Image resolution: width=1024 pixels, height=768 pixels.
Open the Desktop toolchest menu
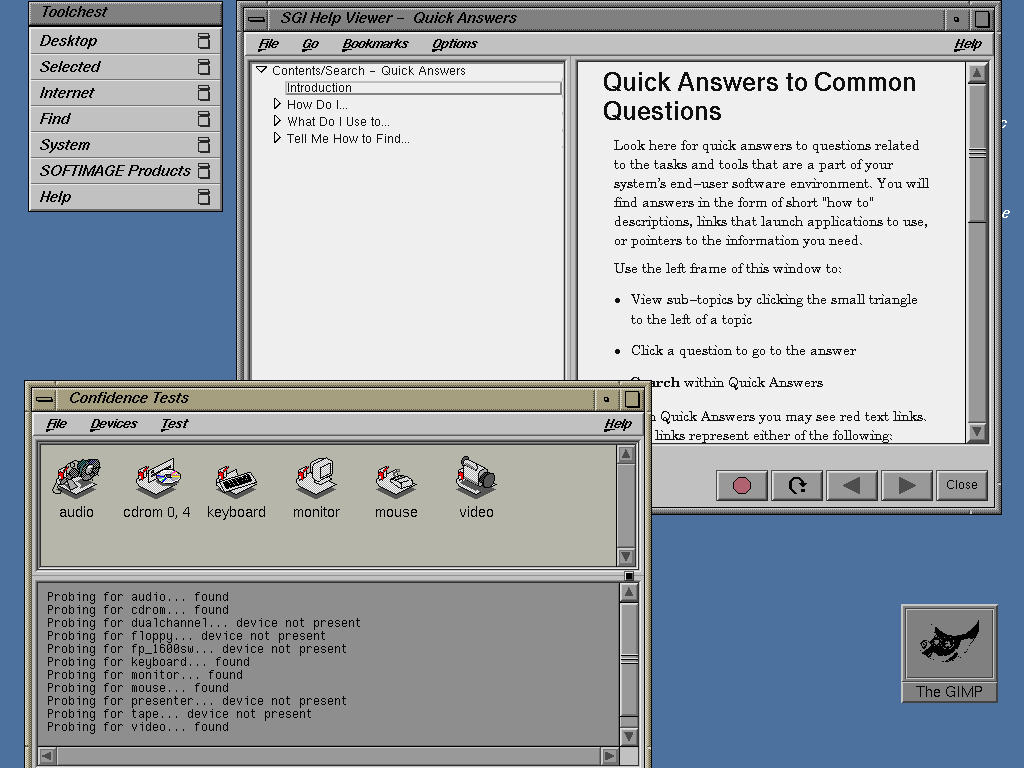(125, 41)
